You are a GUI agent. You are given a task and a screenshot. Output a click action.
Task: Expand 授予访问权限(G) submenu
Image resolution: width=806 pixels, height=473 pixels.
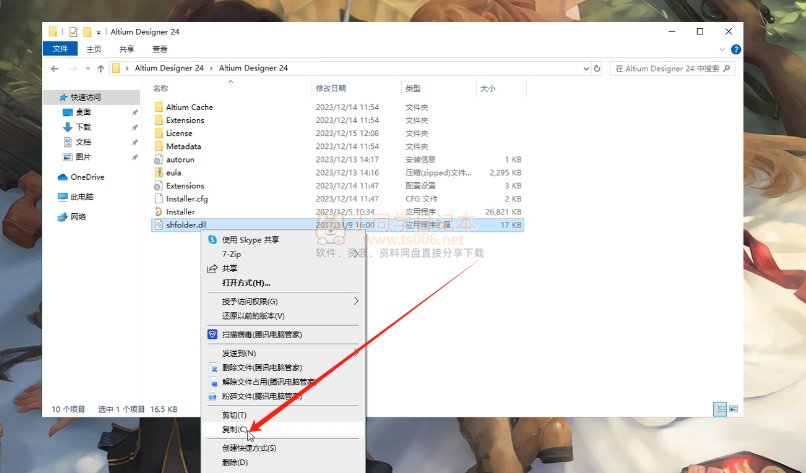[x=356, y=301]
